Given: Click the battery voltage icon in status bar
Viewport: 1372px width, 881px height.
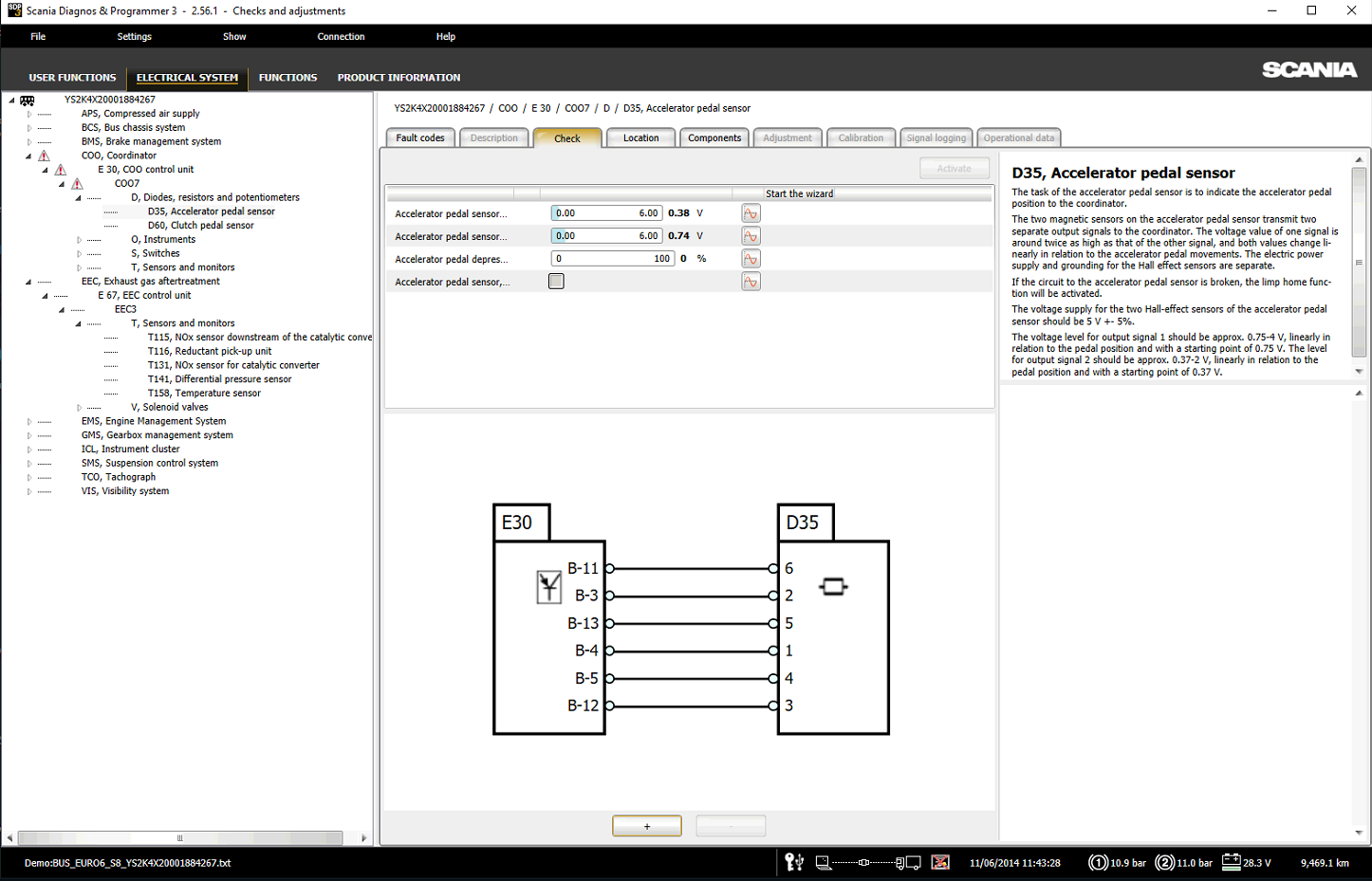Looking at the screenshot, I should point(1231,862).
